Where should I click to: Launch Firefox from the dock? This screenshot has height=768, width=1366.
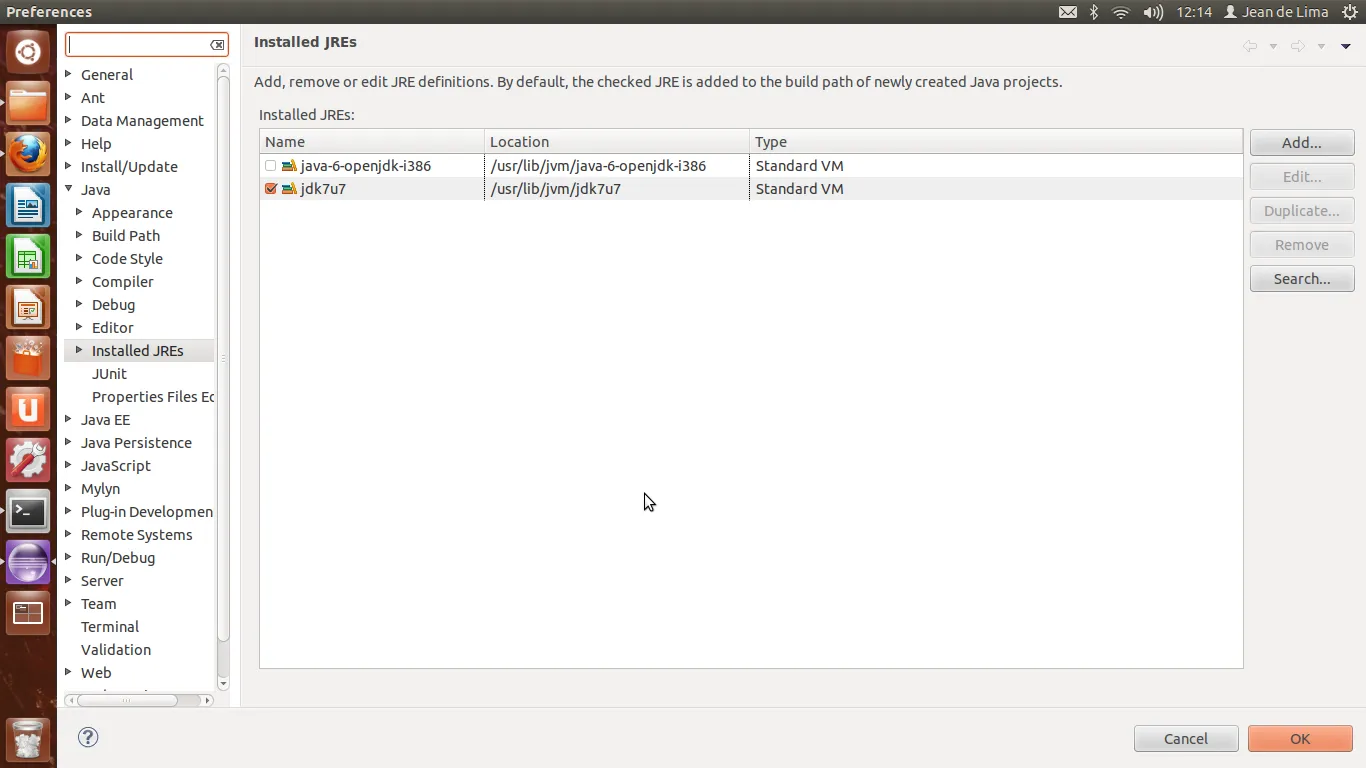(28, 155)
